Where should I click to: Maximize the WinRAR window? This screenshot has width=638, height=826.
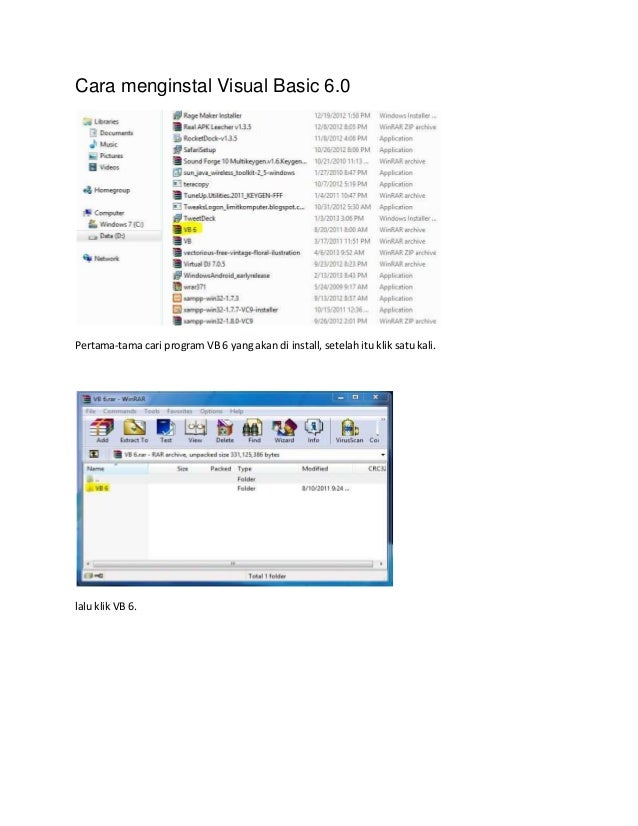(x=356, y=397)
